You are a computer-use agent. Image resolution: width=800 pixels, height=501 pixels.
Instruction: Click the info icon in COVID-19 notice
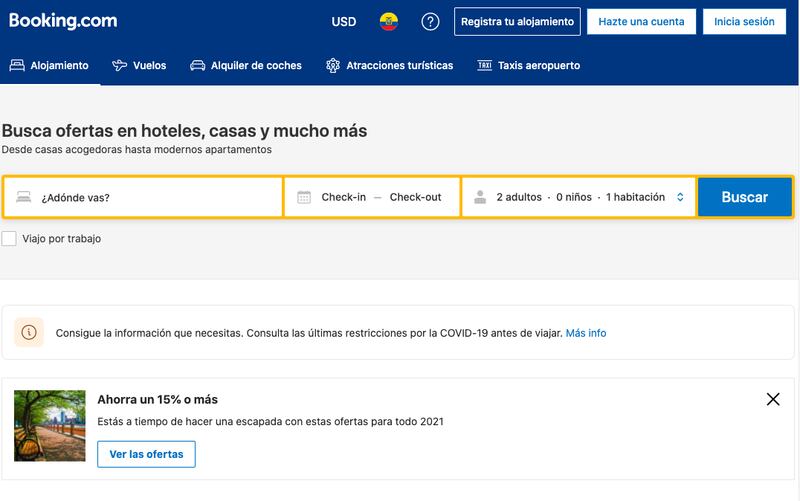(x=29, y=333)
